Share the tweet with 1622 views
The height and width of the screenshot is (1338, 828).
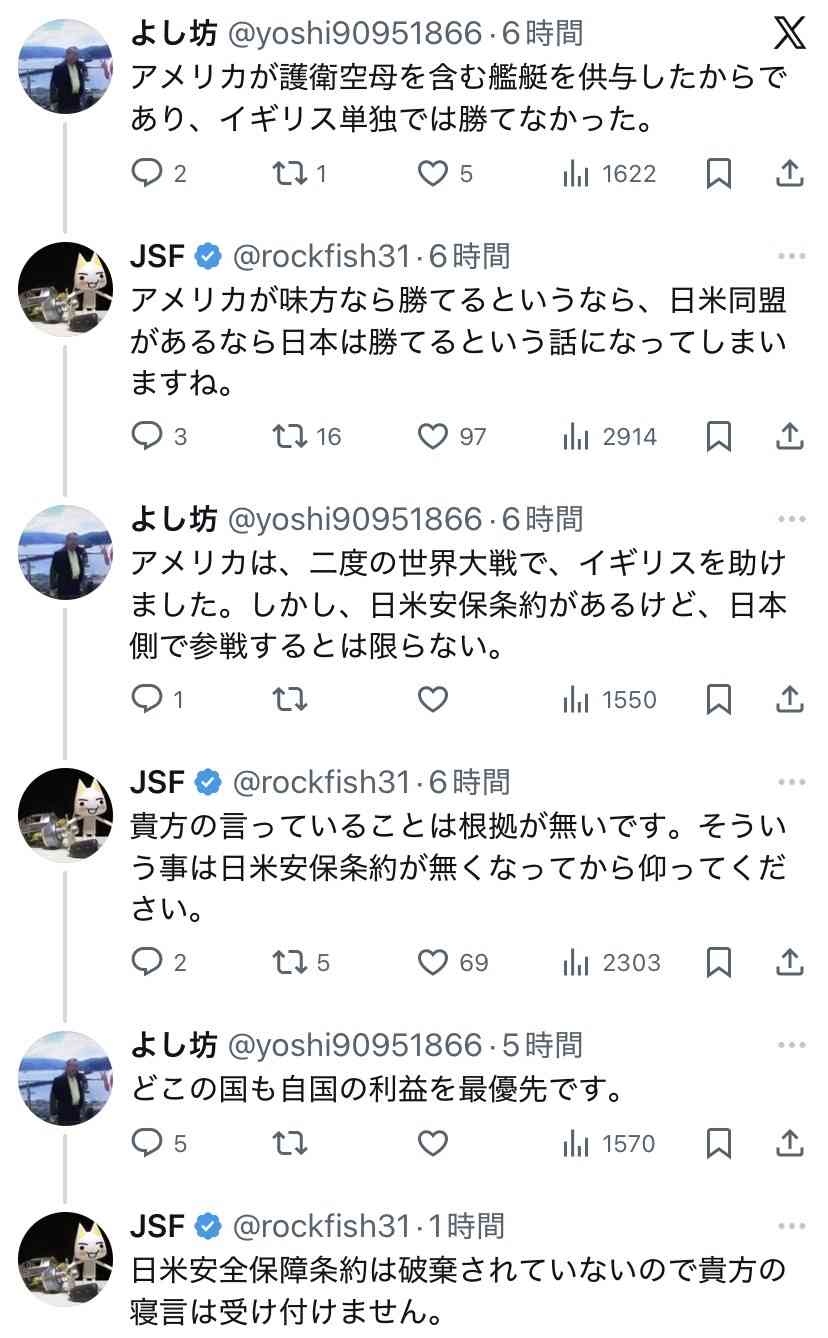point(789,174)
